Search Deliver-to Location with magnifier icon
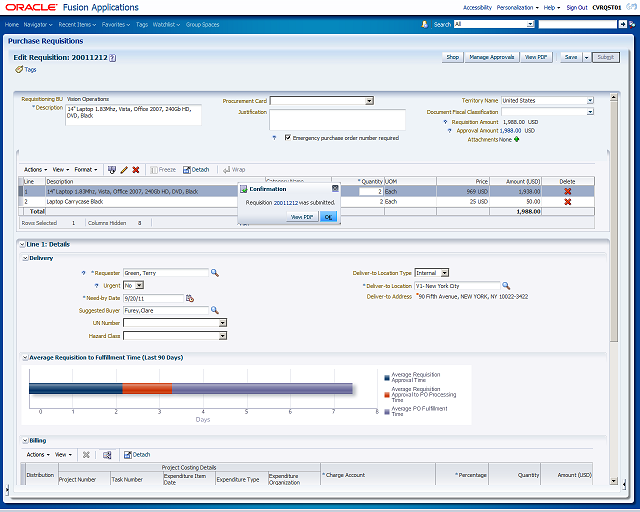 [x=506, y=286]
